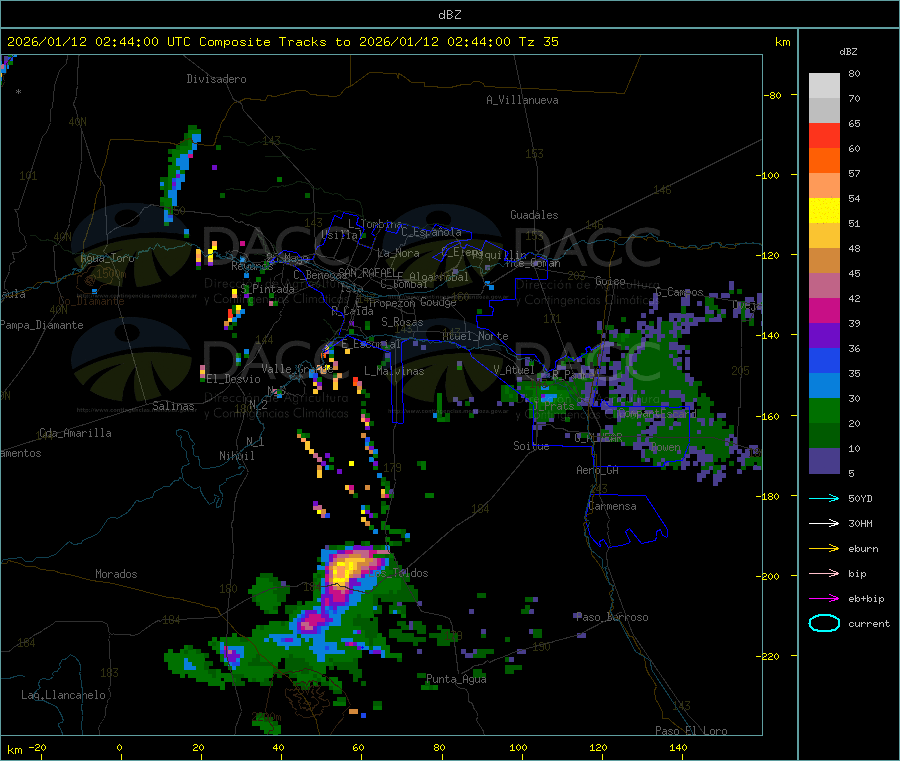Click the 'Tz 35' text in the header
Viewport: 900px width, 761px height.
coord(538,42)
